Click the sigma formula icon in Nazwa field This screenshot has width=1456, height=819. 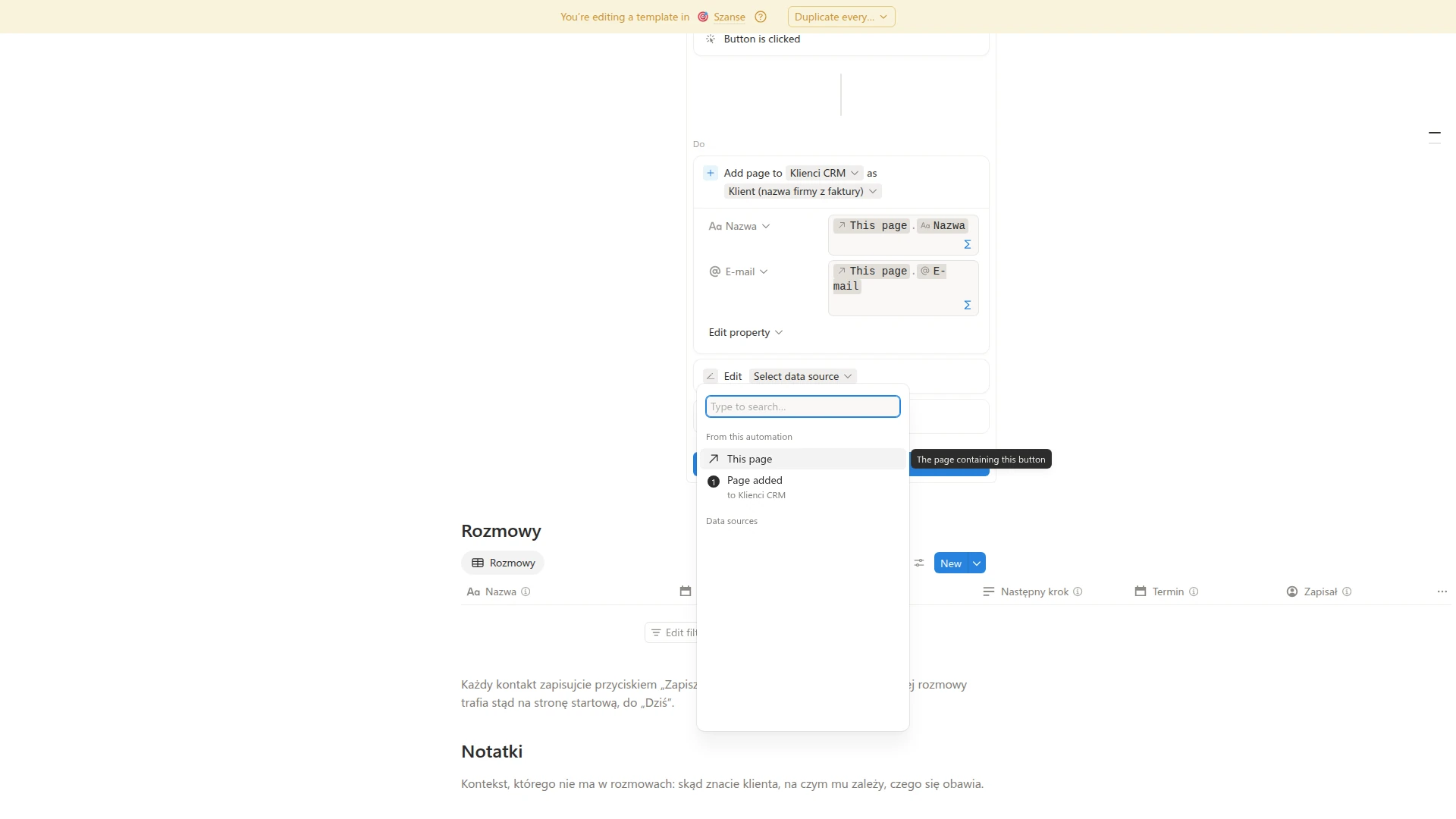967,244
